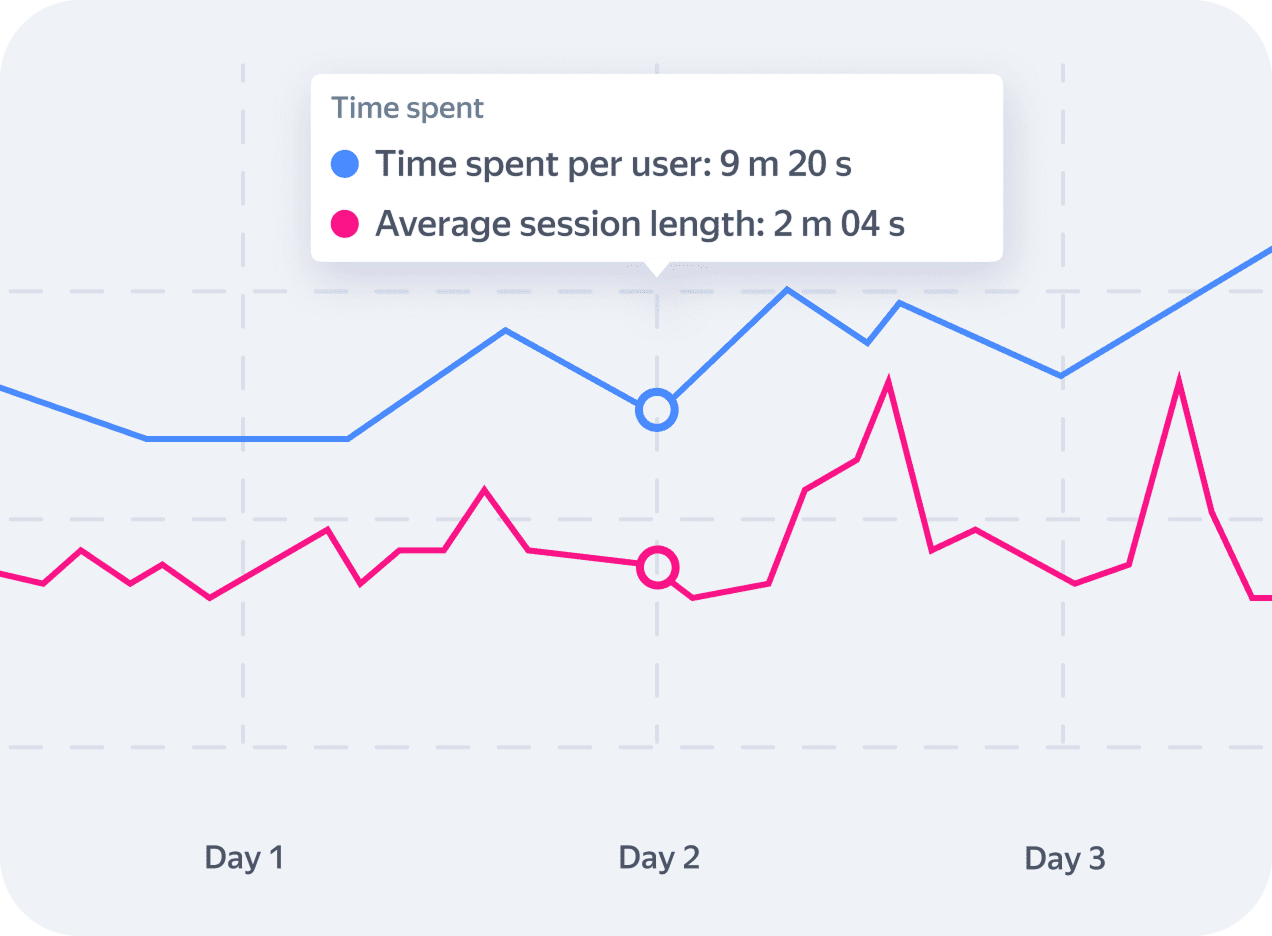
Task: Click "Average session length: 2 m 04 s"
Action: pos(639,224)
